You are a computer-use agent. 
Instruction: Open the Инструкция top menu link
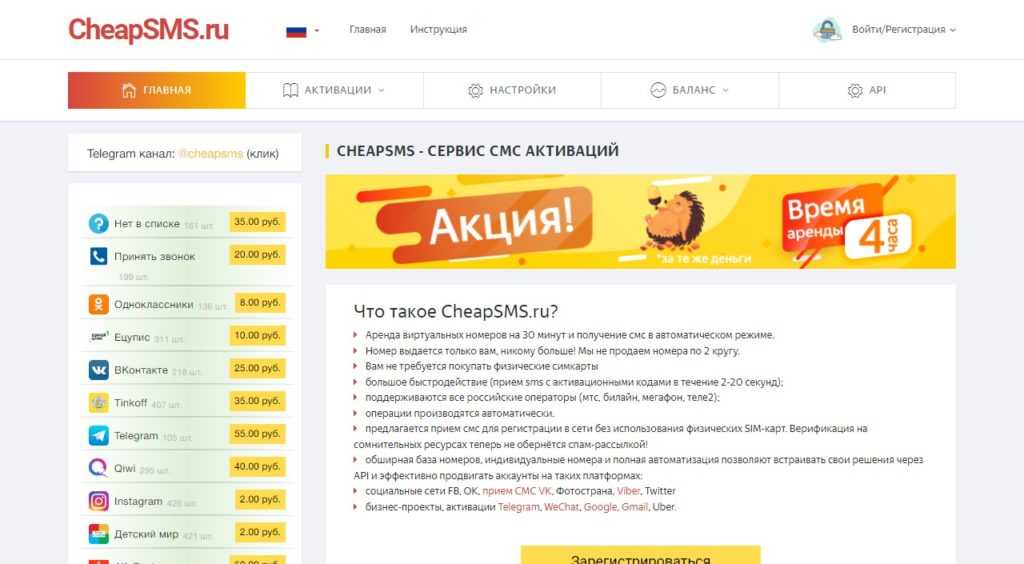438,29
